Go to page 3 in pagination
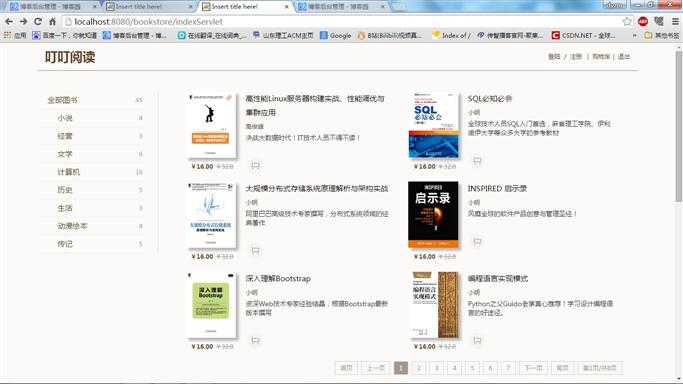 [x=436, y=368]
